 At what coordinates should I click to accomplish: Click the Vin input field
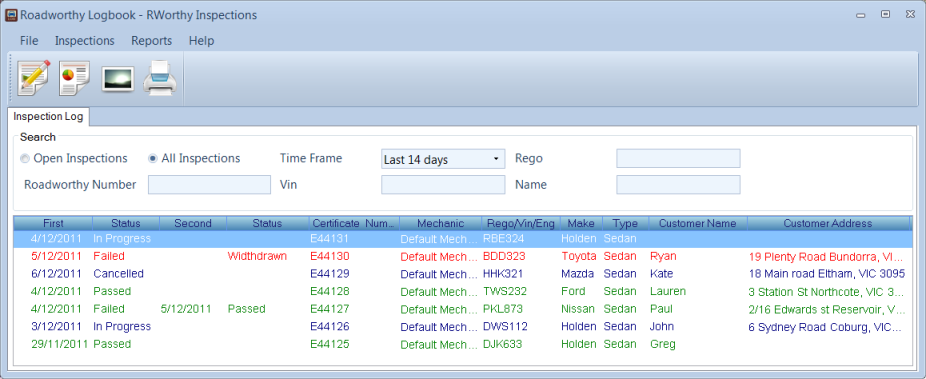(443, 185)
